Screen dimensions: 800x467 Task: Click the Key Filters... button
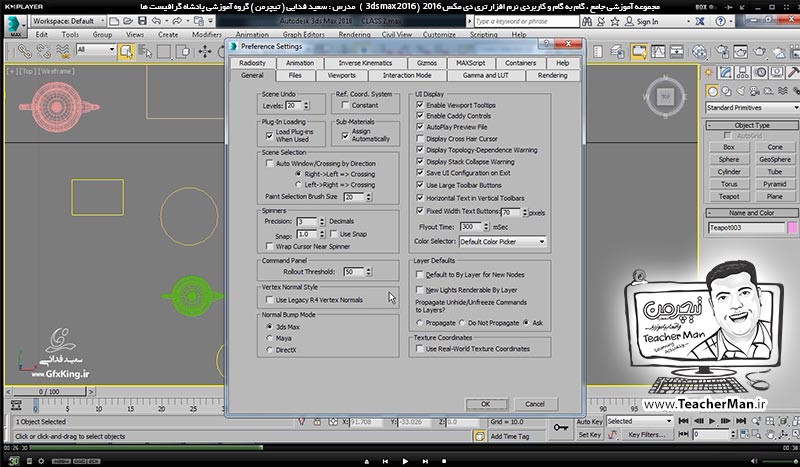(646, 435)
